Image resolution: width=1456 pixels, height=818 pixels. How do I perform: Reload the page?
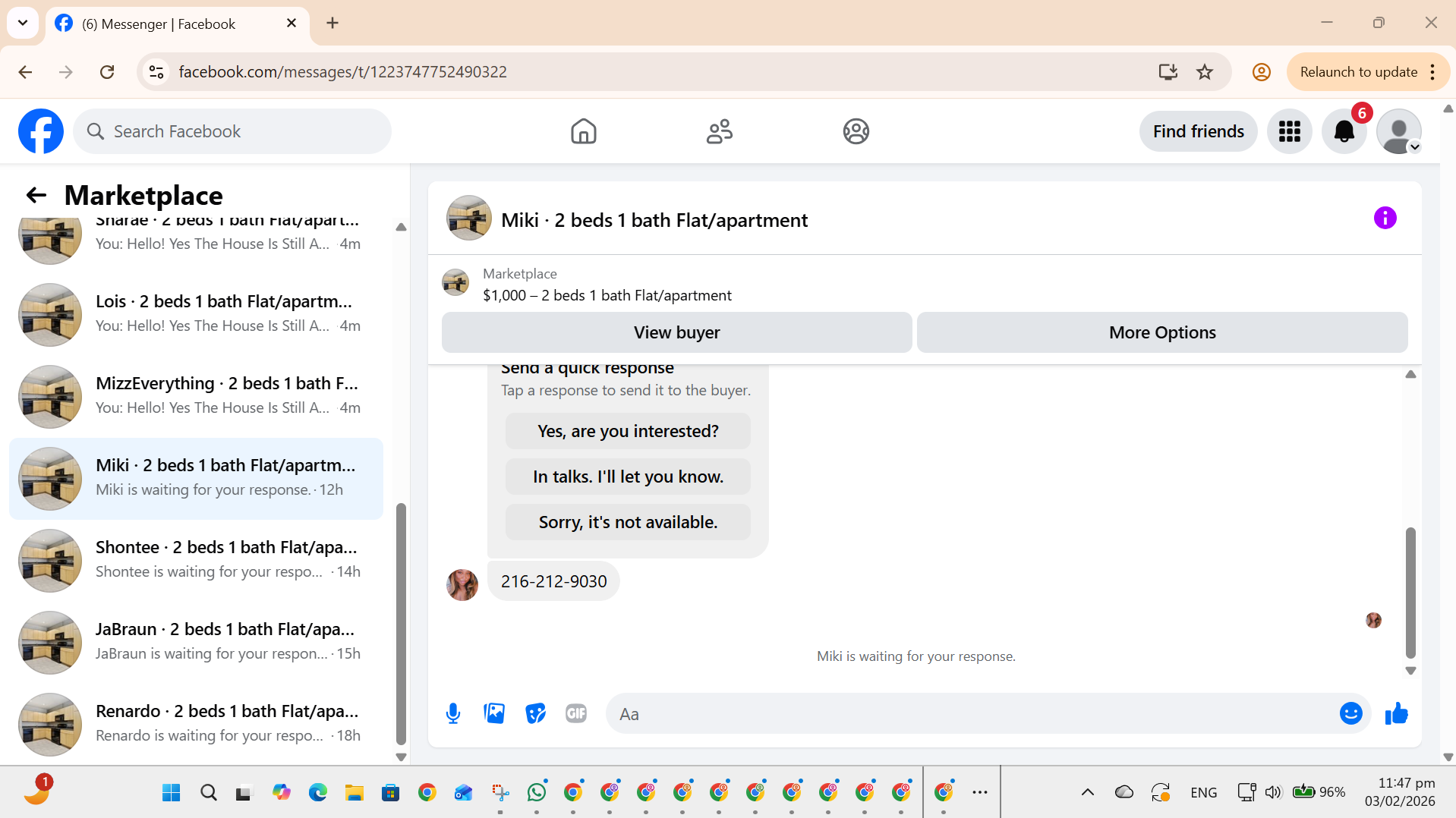tap(107, 72)
